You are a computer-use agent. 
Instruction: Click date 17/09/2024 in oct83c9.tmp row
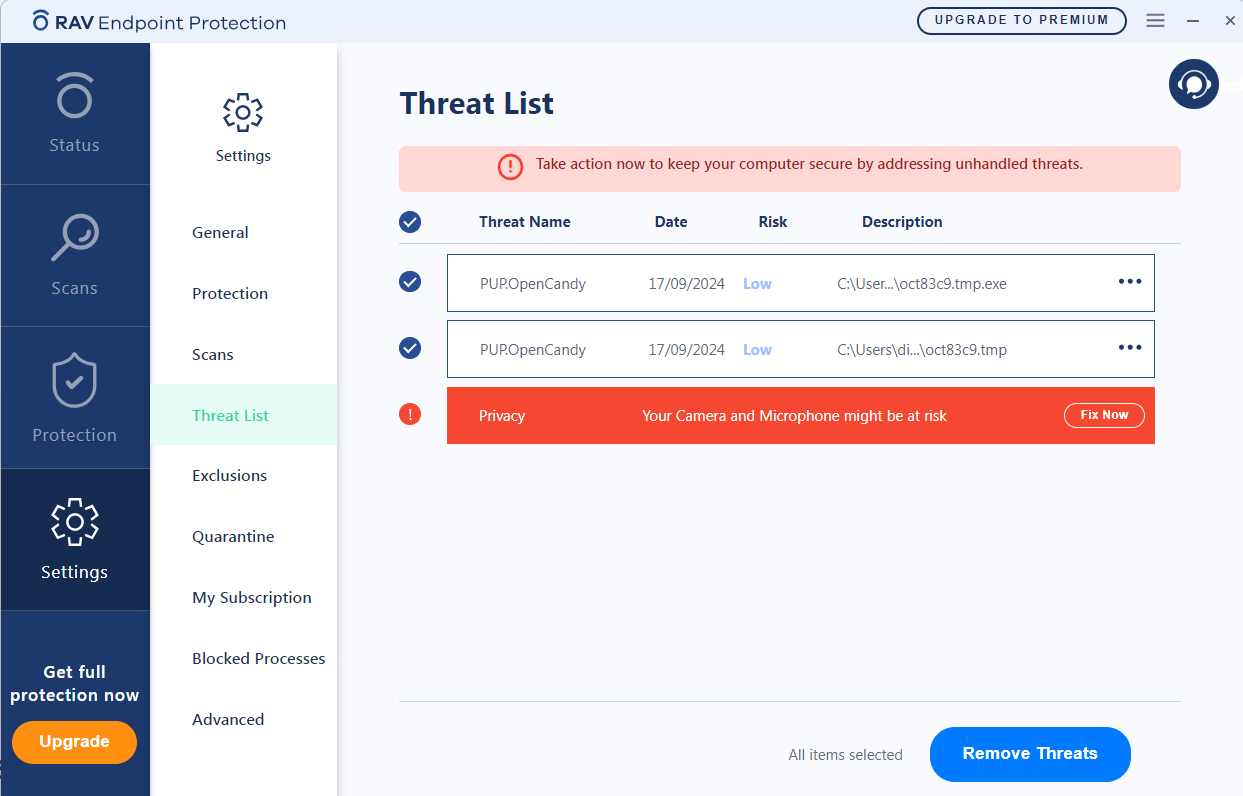click(x=686, y=350)
